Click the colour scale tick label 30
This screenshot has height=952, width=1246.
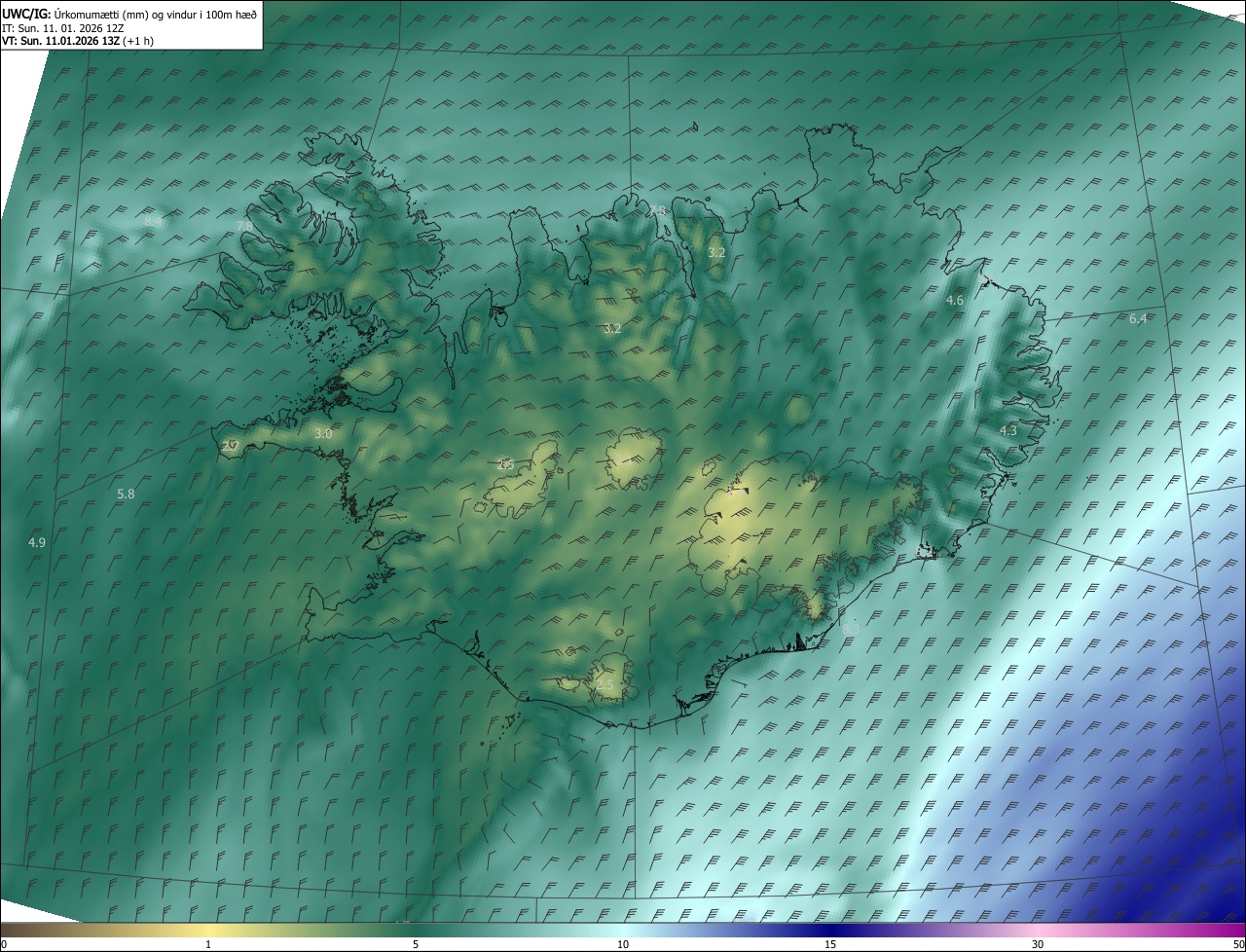1038,944
